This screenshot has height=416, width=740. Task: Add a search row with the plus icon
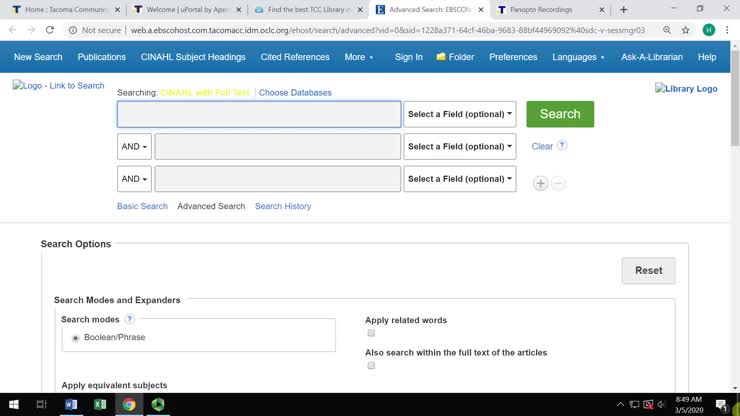coord(540,183)
